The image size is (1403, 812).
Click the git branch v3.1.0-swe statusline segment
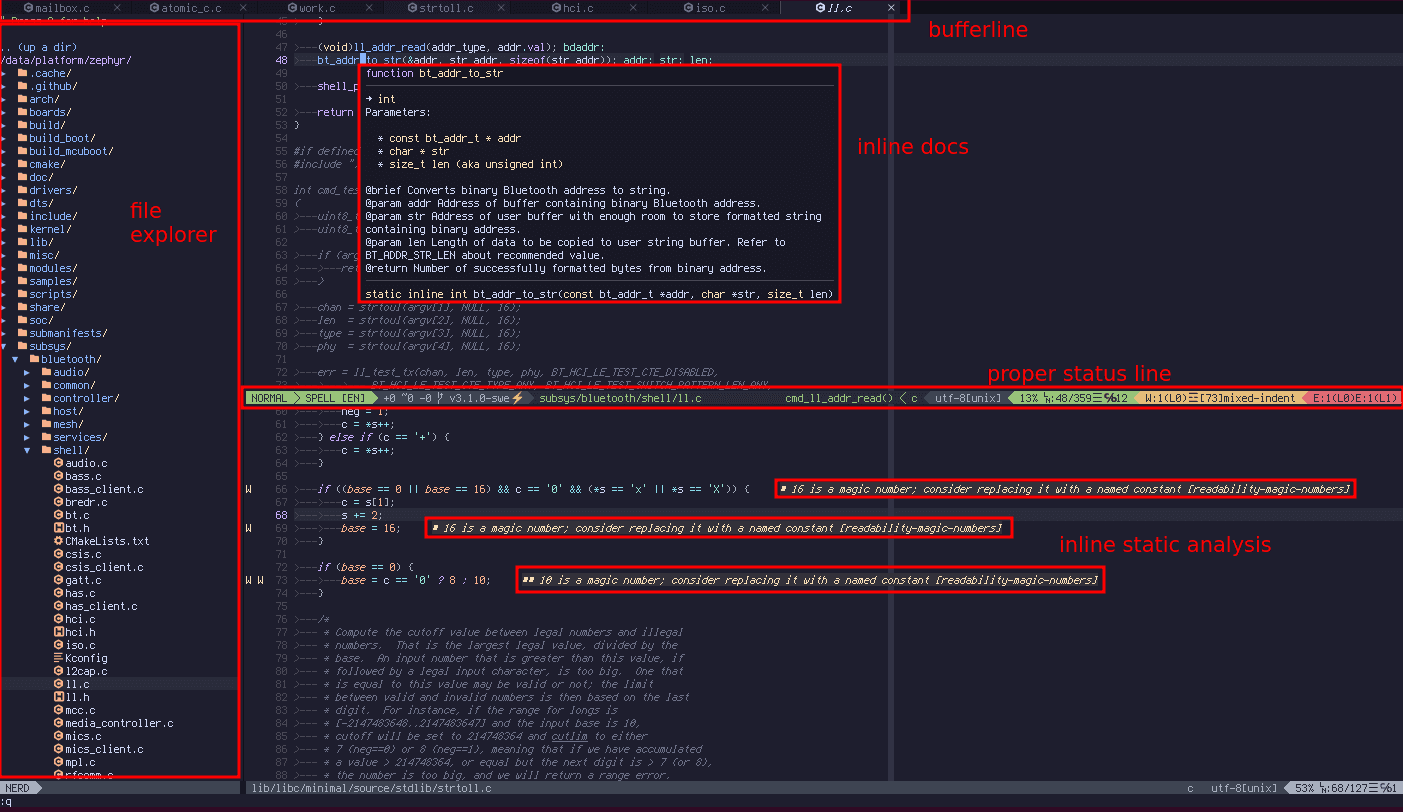[x=480, y=396]
